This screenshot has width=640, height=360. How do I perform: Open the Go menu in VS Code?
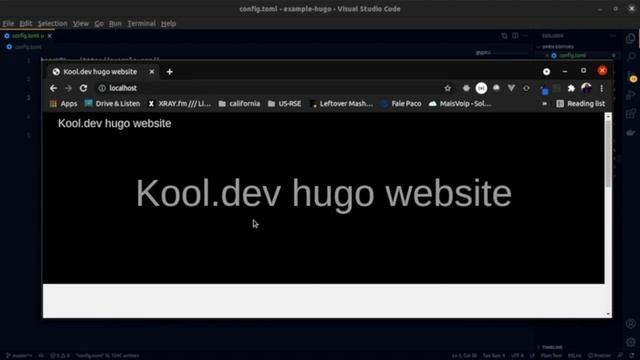(x=99, y=24)
